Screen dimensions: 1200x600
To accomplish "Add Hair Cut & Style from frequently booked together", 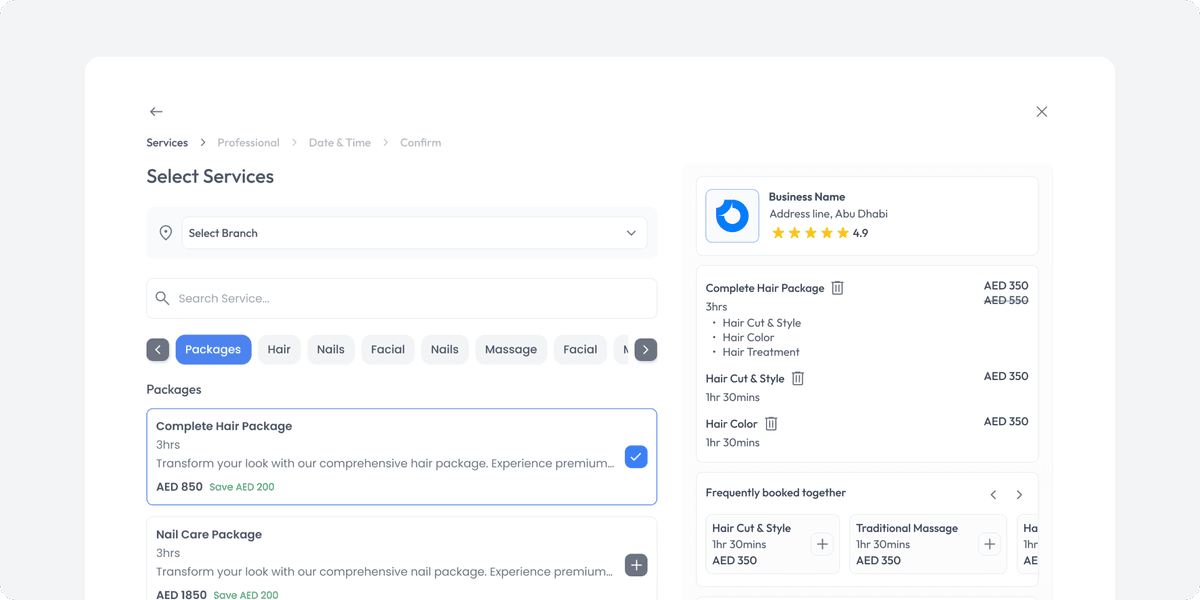I will (822, 543).
